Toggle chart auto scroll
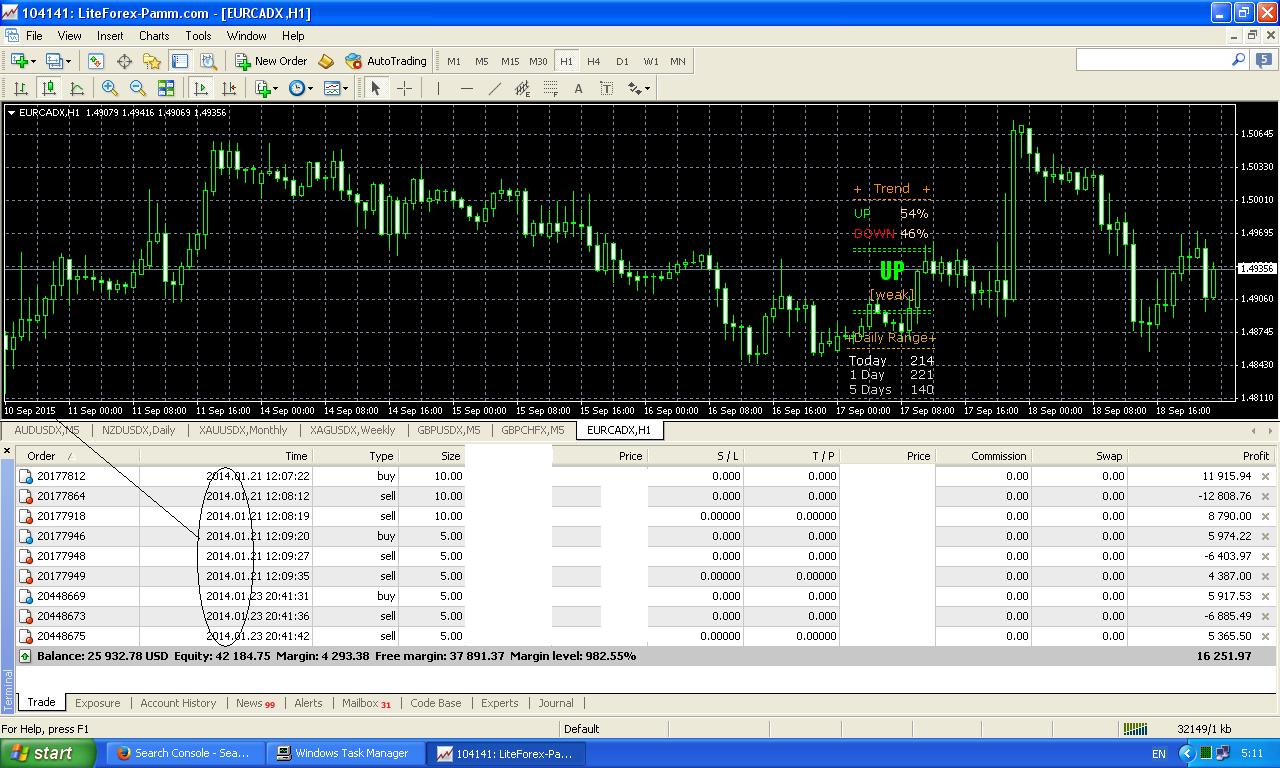Screen dimensions: 1280x768 [x=200, y=88]
